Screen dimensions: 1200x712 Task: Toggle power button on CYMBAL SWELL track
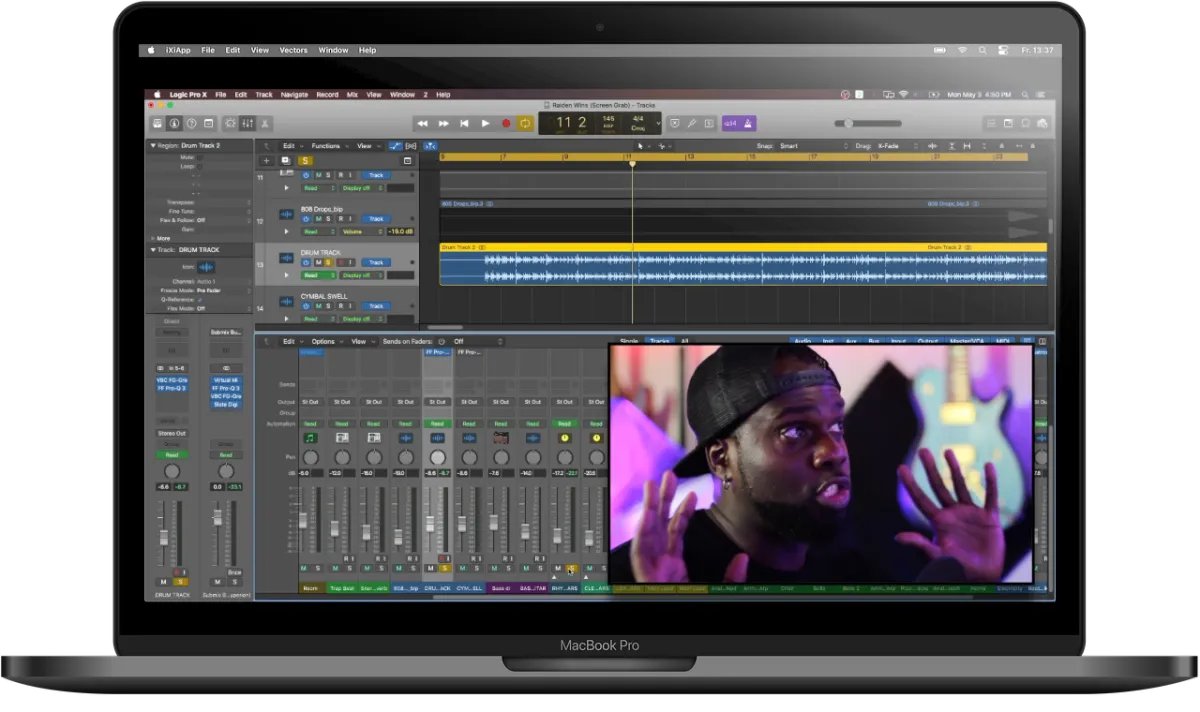(305, 306)
